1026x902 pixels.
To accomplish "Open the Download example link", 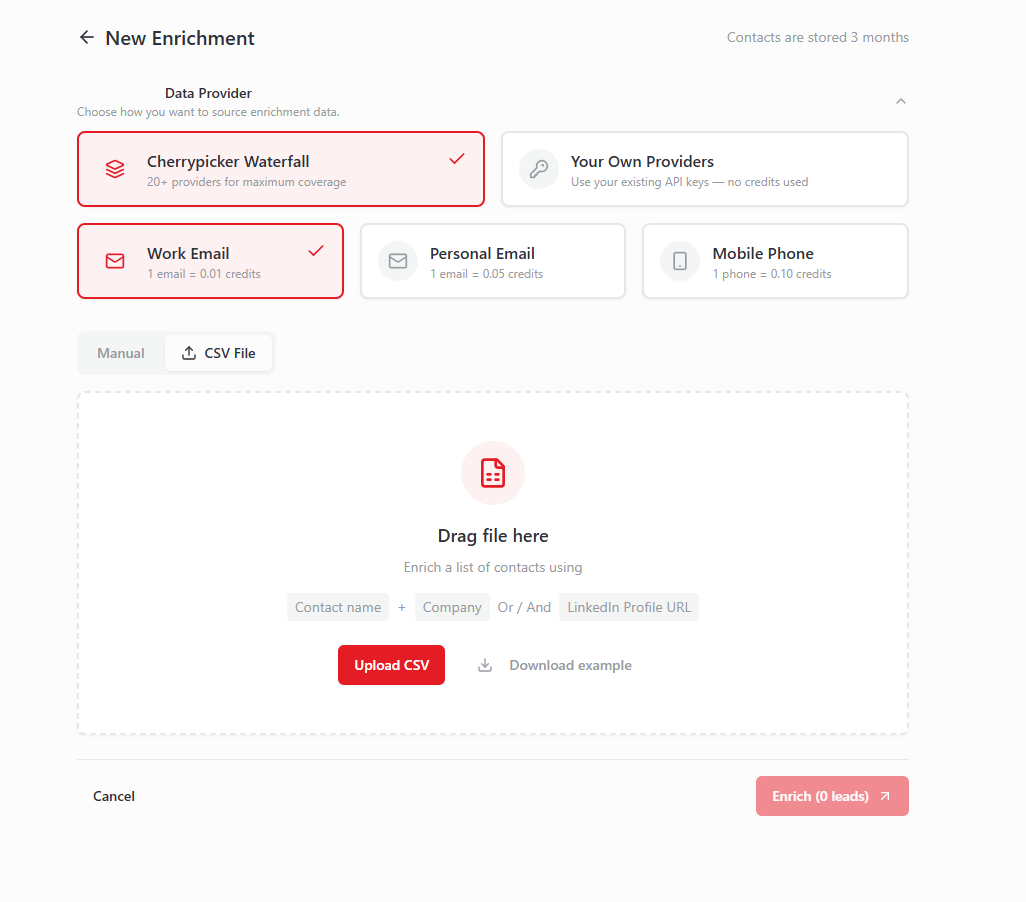I will [570, 665].
